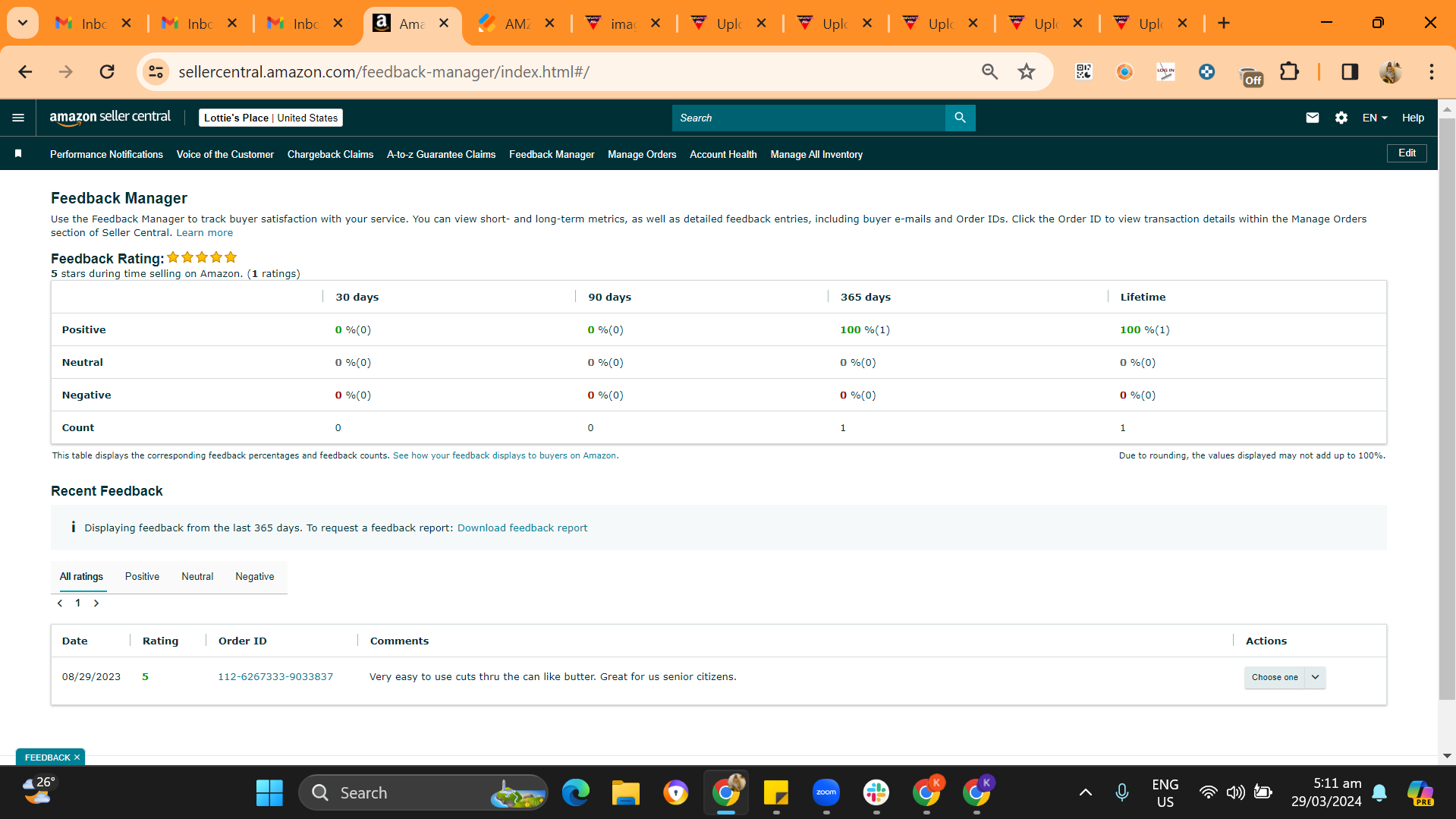The width and height of the screenshot is (1456, 819).
Task: Click the page vertical scrollbar
Action: [1447, 410]
